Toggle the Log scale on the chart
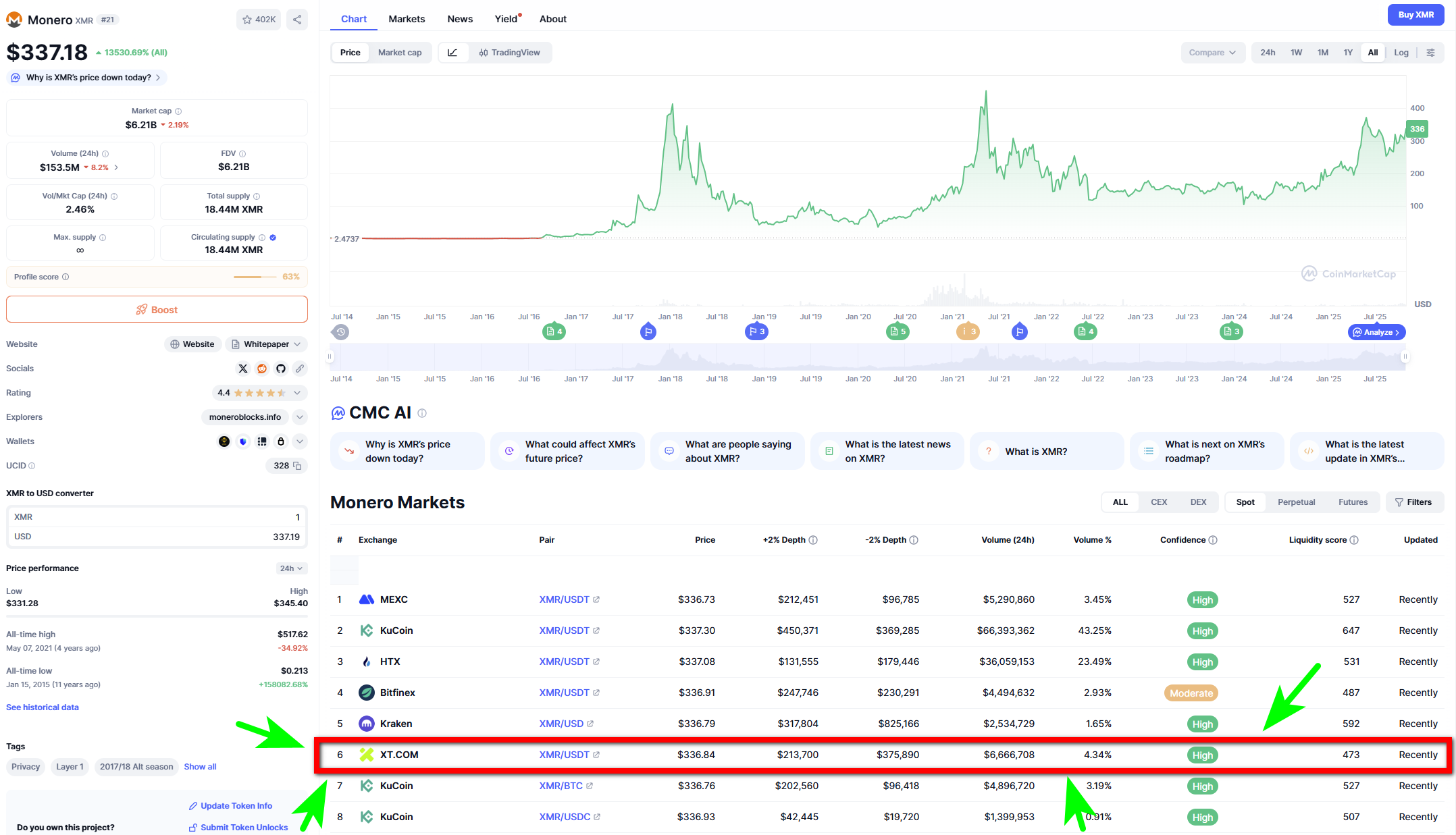 pos(1401,53)
